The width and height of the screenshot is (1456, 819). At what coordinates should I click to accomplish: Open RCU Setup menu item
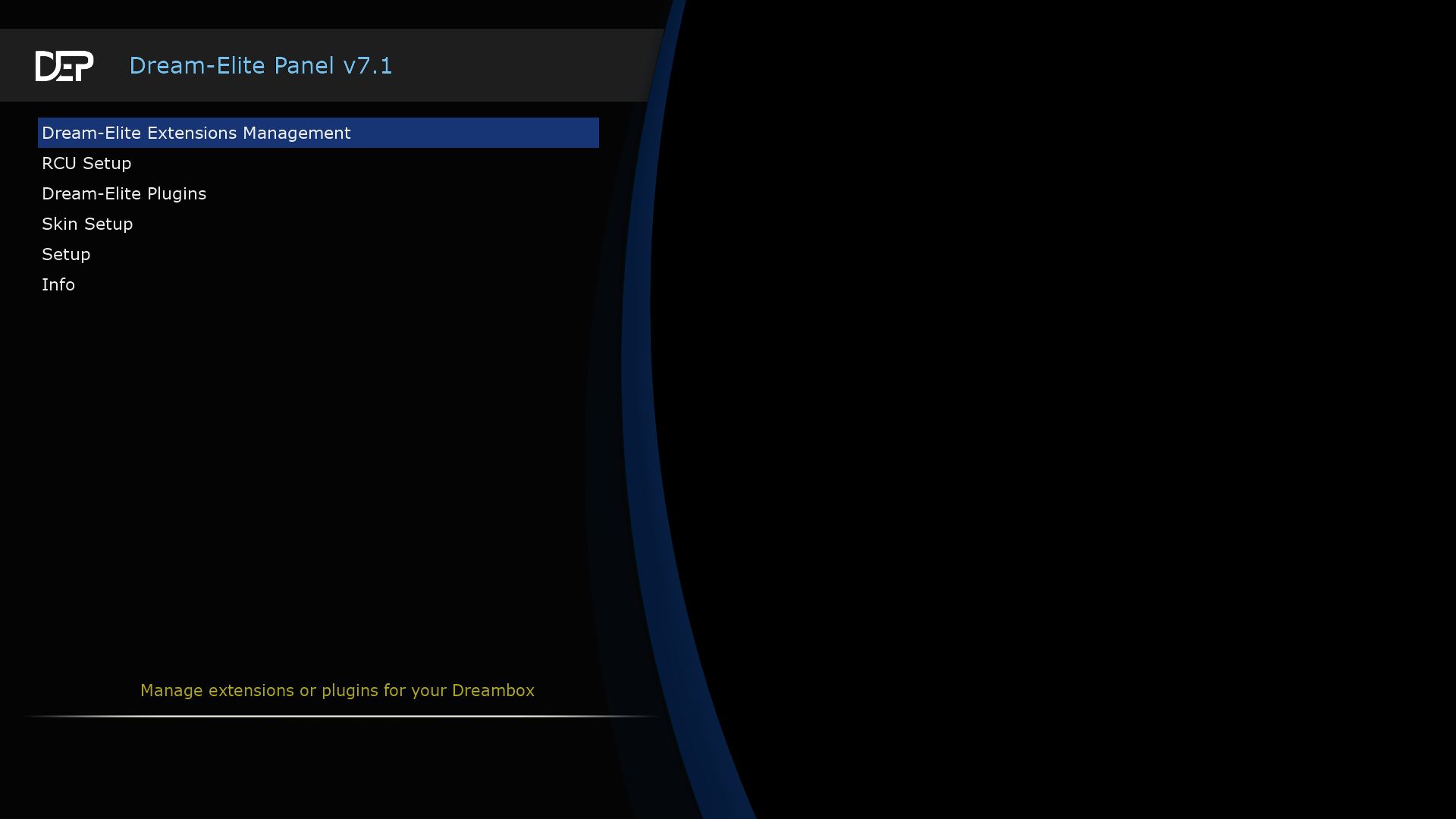click(x=86, y=163)
